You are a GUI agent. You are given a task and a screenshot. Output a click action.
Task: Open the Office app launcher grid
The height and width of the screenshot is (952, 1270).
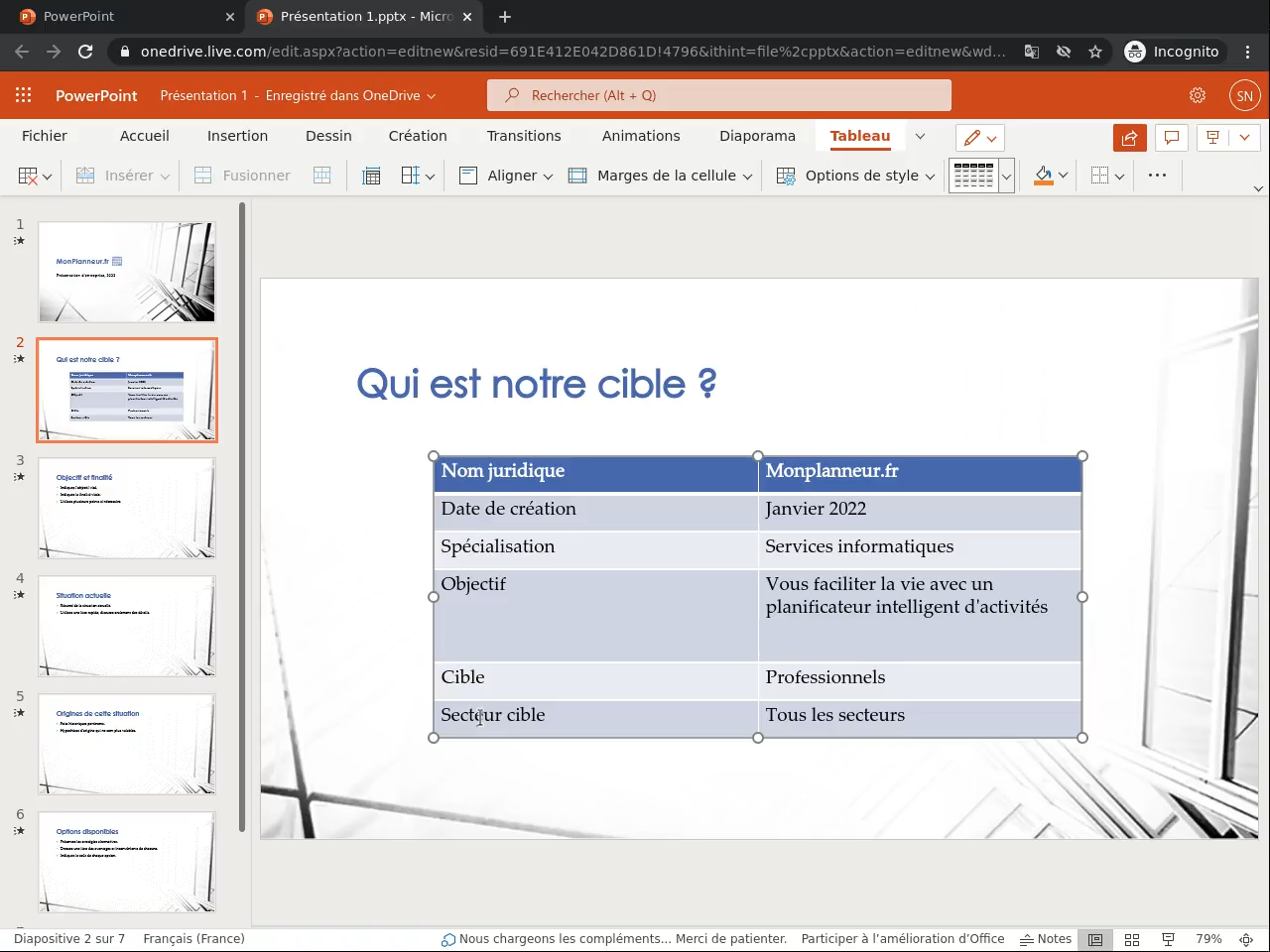pos(24,95)
